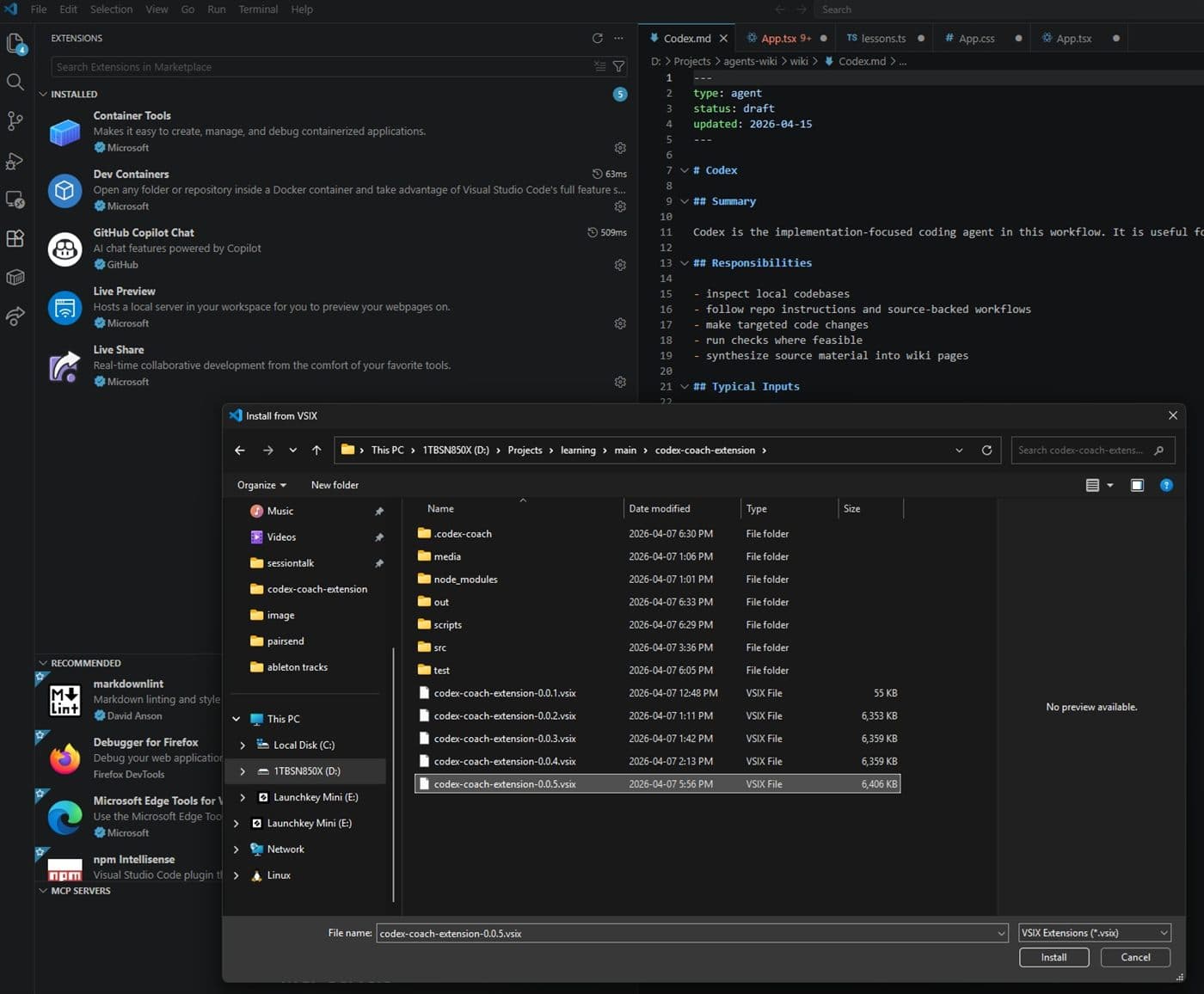
Task: Switch to the App.tsx 9+ tab
Action: point(785,38)
